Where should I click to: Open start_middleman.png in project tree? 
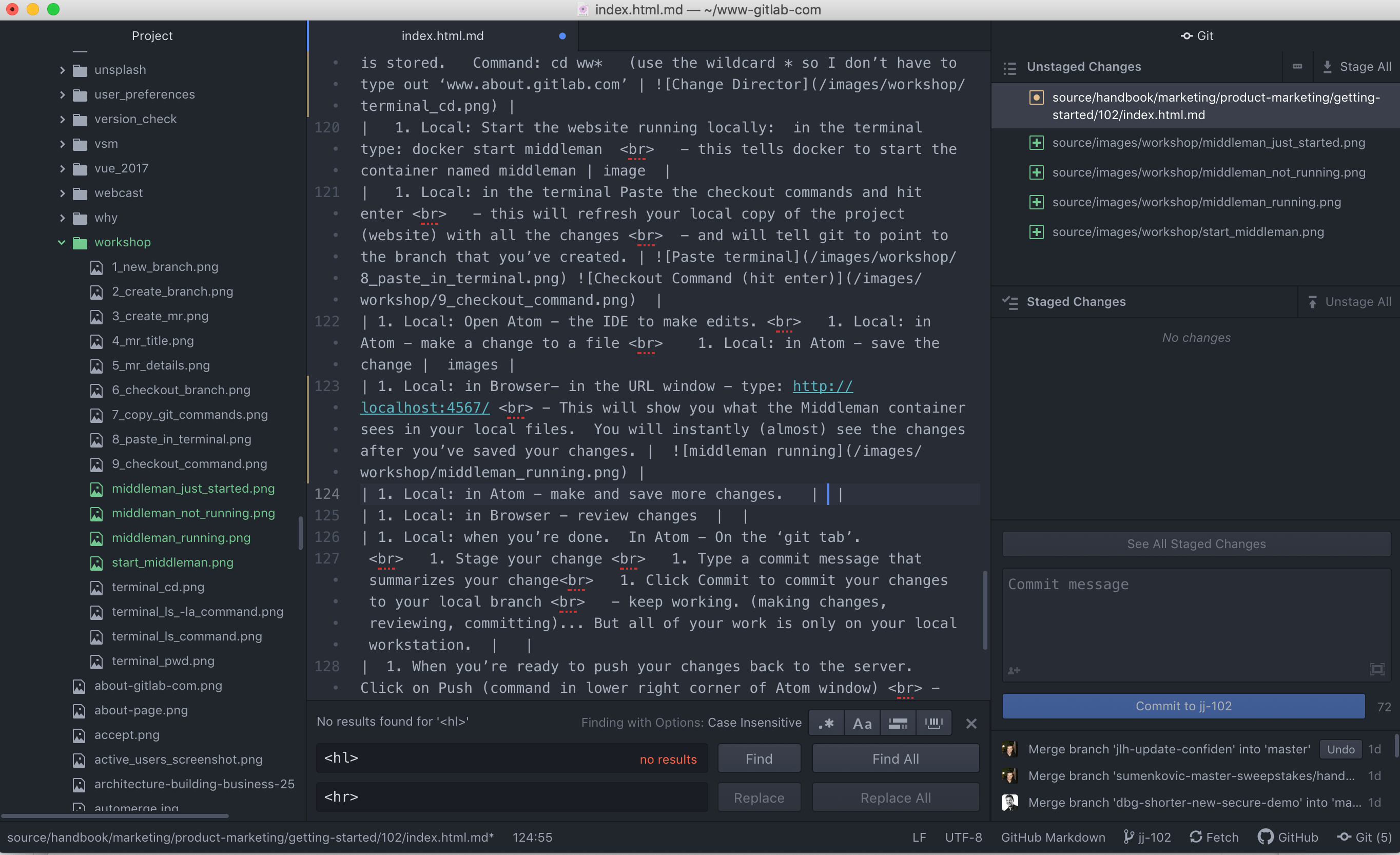172,562
